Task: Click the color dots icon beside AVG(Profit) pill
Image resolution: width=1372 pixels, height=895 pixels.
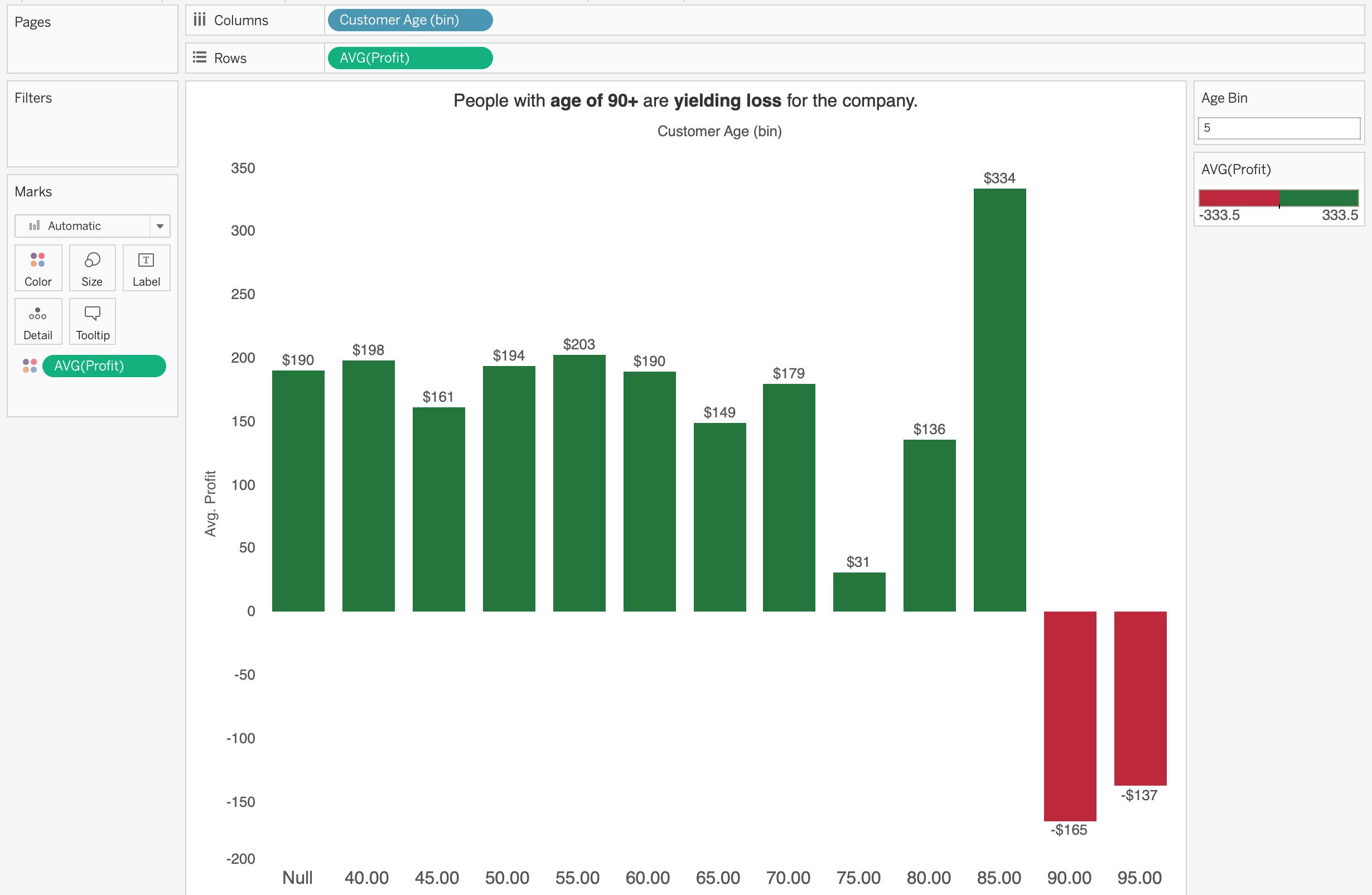Action: (30, 365)
